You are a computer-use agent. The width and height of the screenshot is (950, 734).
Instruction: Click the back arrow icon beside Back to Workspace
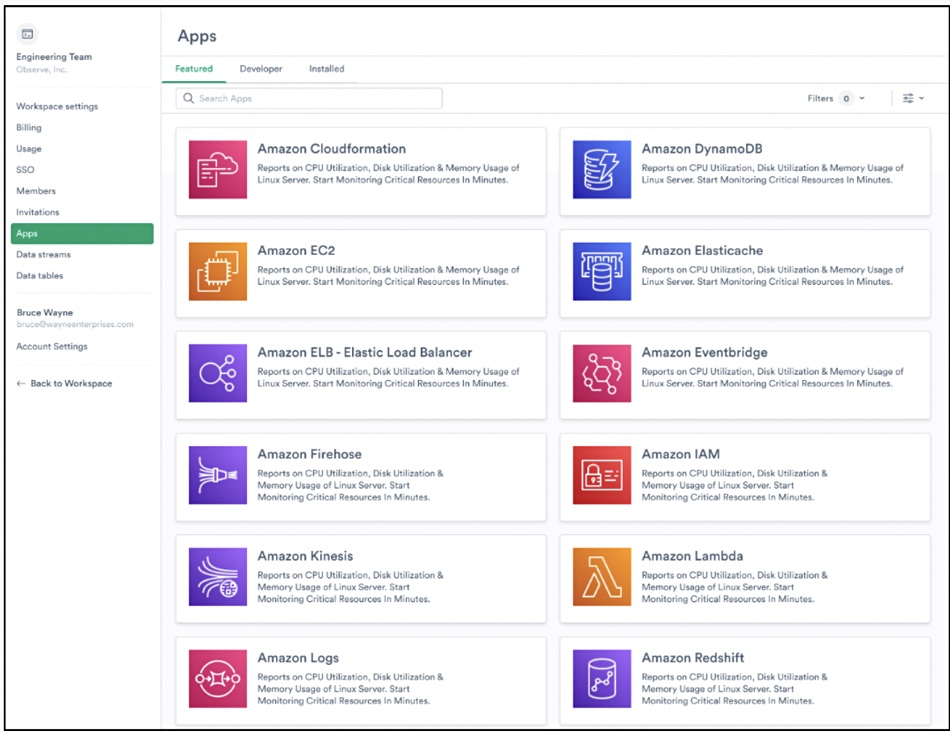[x=21, y=384]
